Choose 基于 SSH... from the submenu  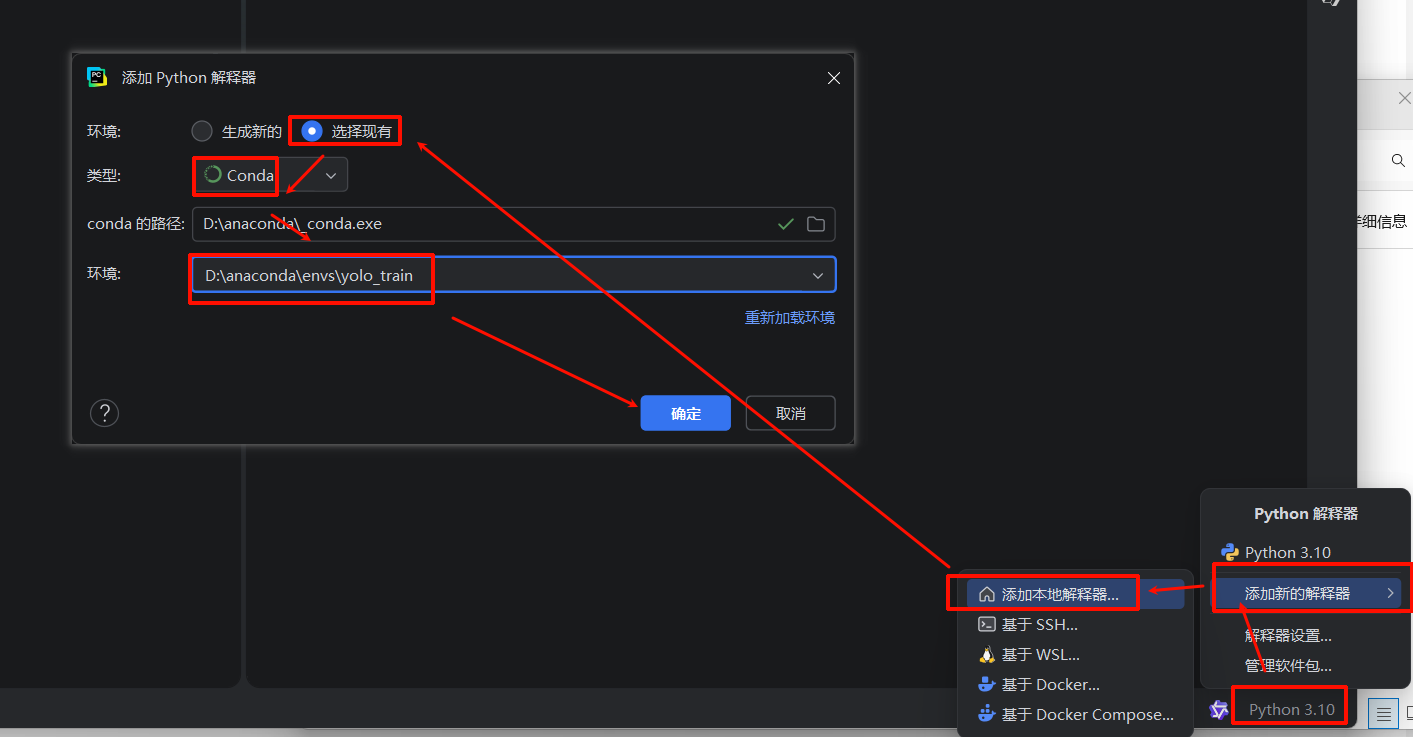1075,624
